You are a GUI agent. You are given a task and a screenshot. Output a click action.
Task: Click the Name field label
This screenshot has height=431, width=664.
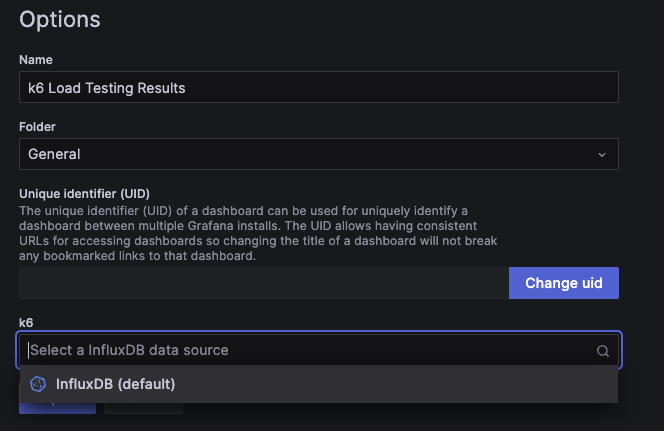(x=36, y=60)
